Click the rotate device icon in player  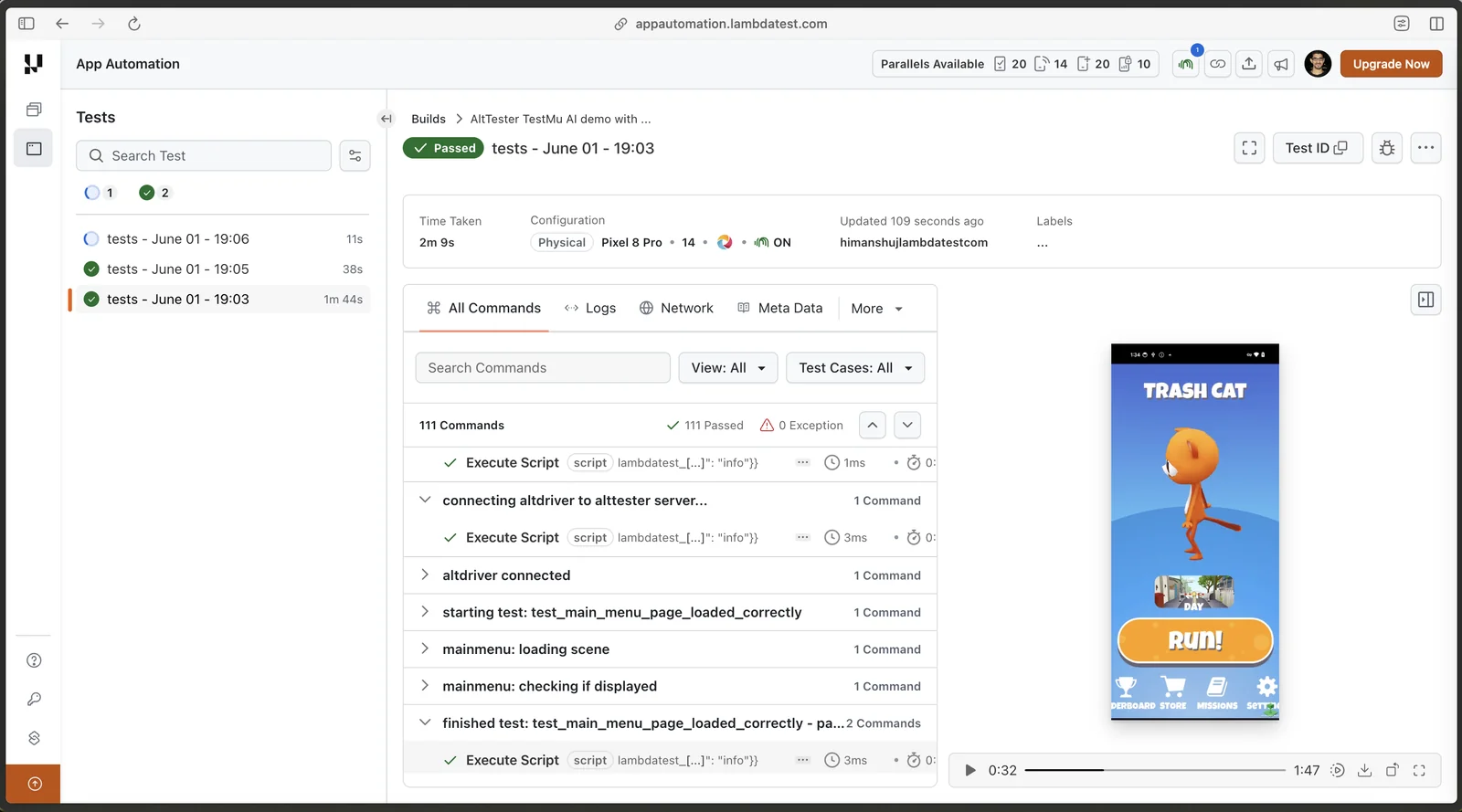pyautogui.click(x=1392, y=770)
